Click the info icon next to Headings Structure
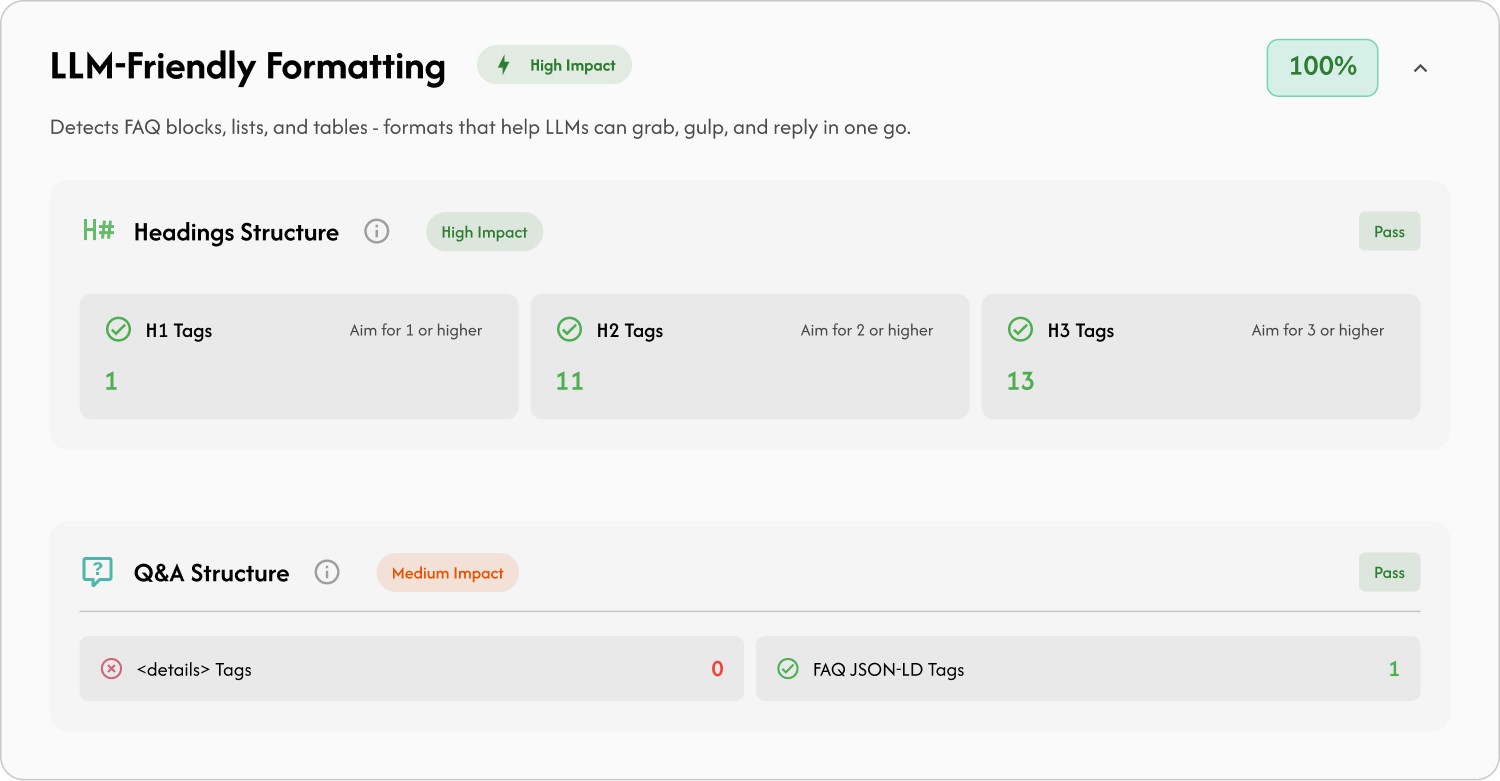The image size is (1500, 781). coord(376,231)
